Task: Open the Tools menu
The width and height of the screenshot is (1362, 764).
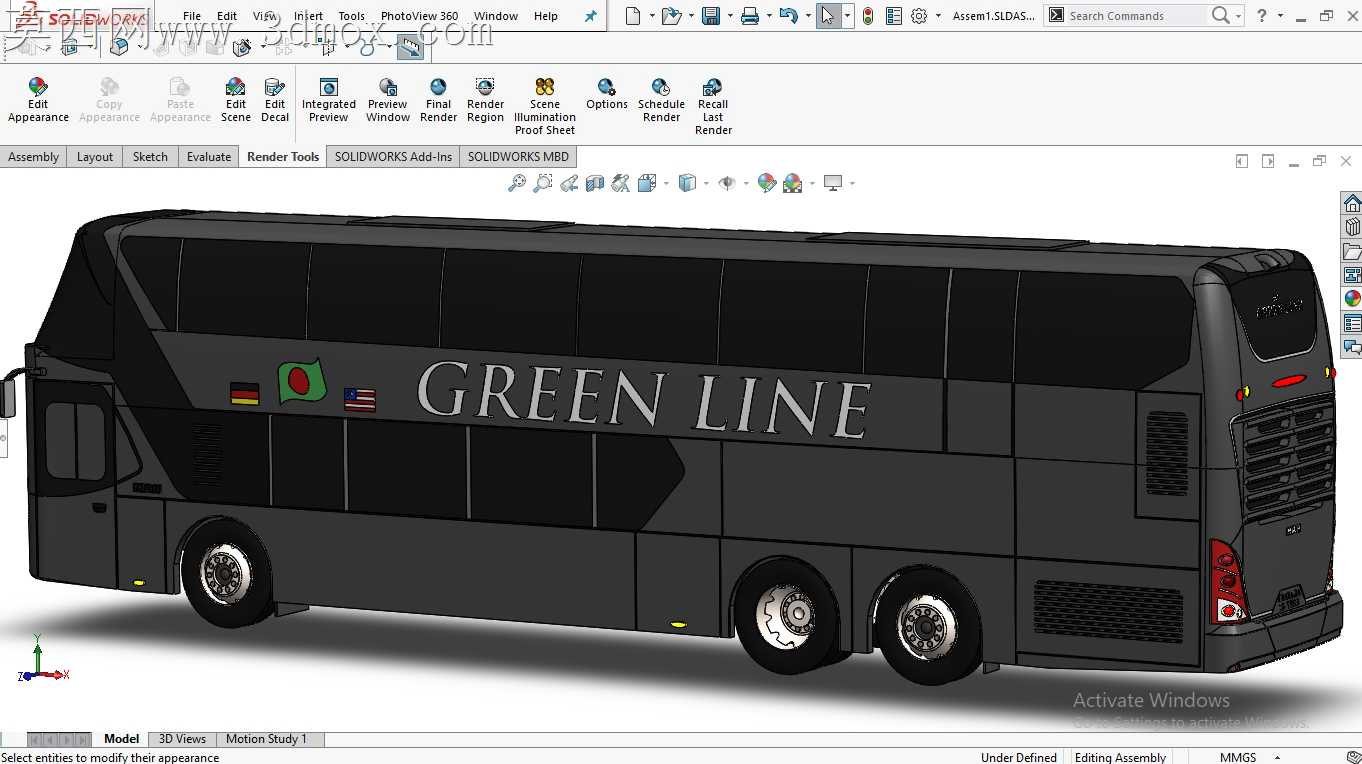Action: 351,16
